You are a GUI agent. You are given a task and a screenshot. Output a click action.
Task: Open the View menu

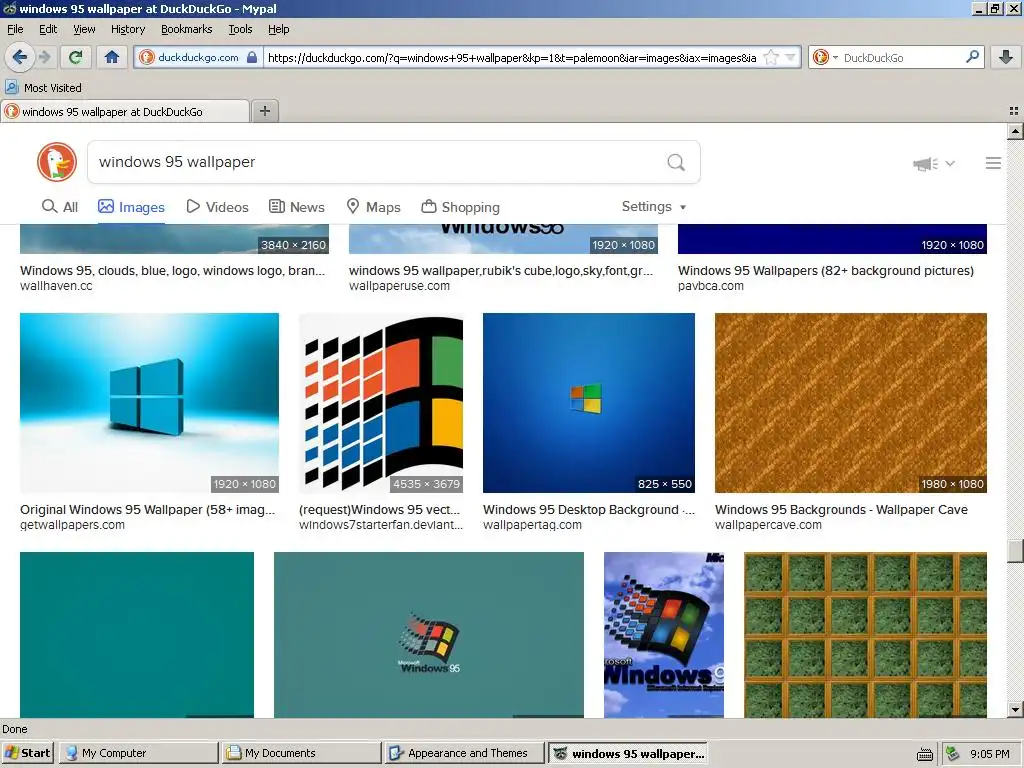coord(84,29)
